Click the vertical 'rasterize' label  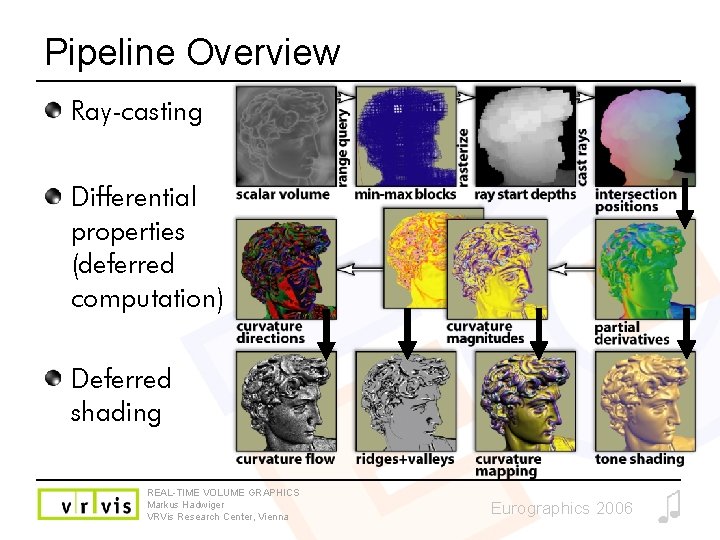click(463, 157)
